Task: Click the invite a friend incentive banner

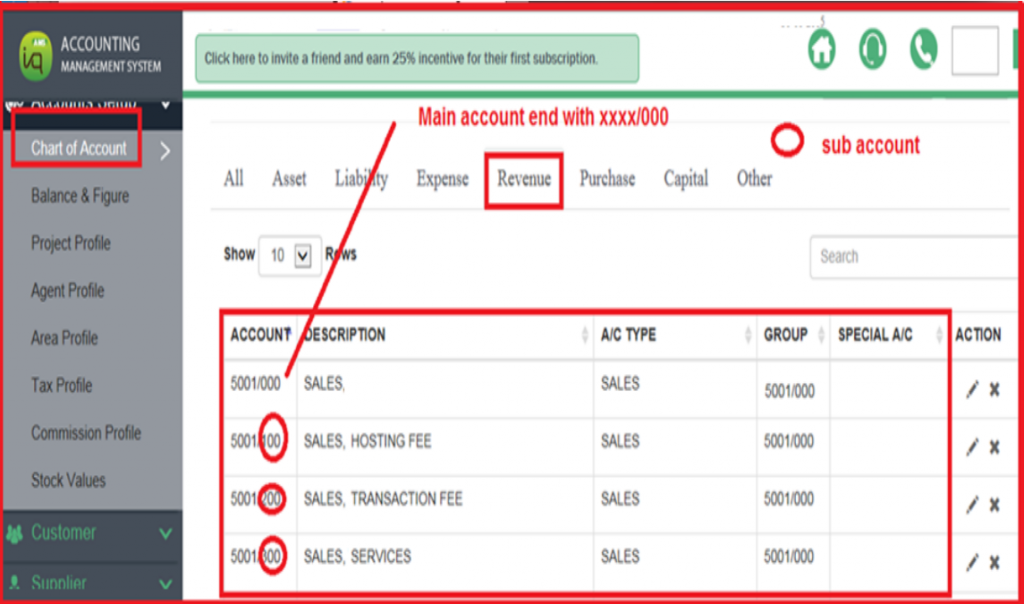Action: pyautogui.click(x=416, y=58)
